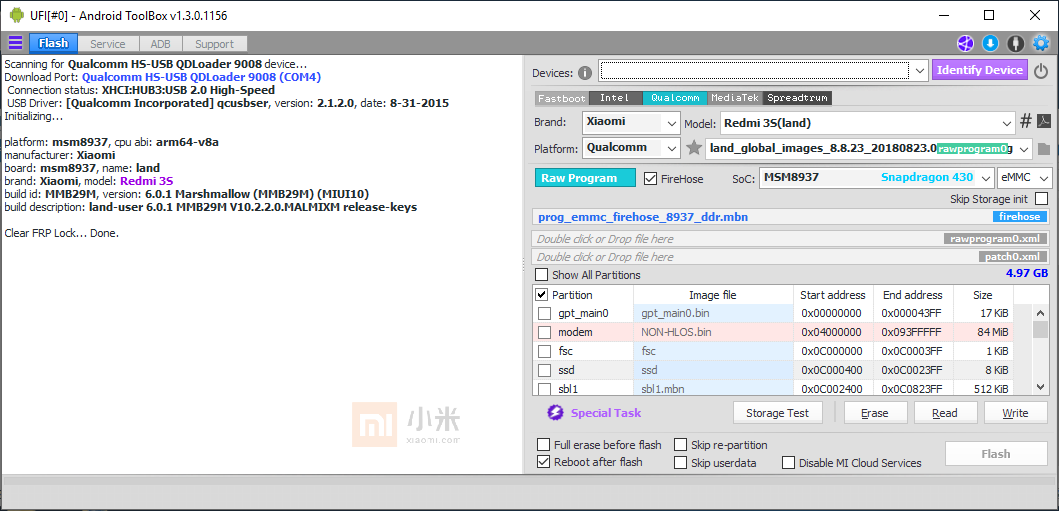The width and height of the screenshot is (1059, 511).
Task: Click the Read button
Action: [x=946, y=413]
